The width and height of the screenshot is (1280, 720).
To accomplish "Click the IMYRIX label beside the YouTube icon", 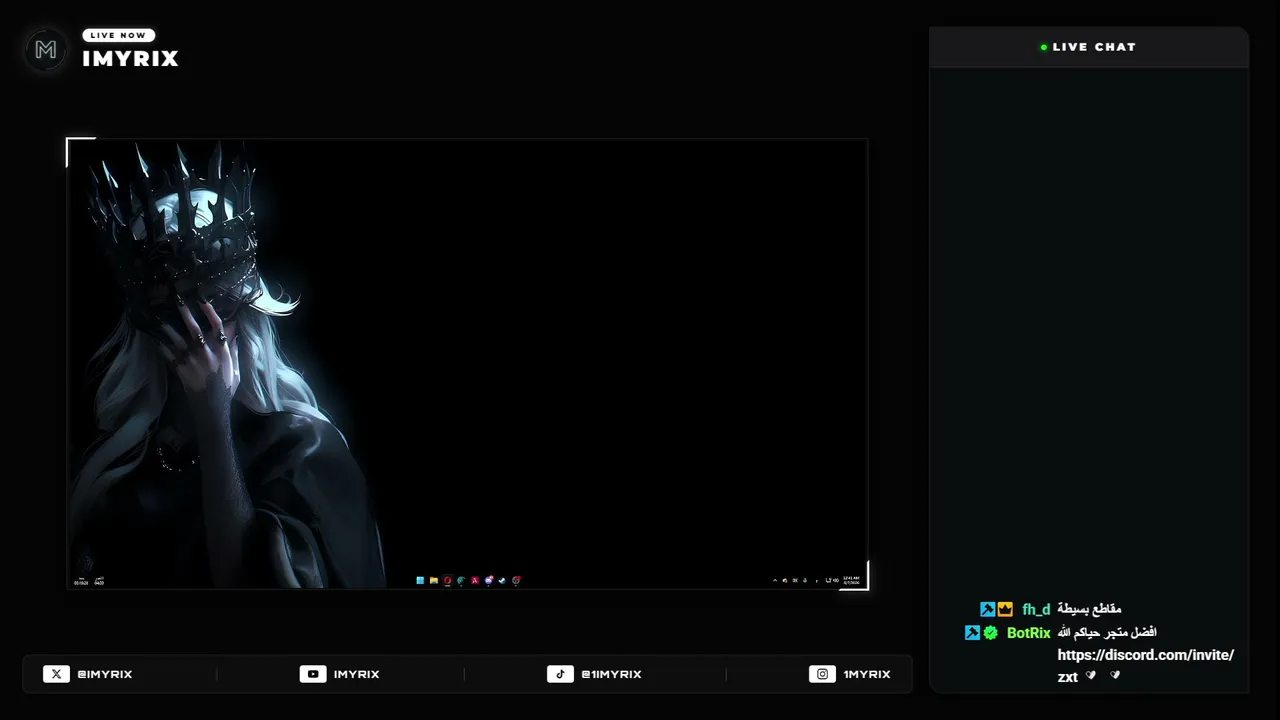I will [x=357, y=674].
